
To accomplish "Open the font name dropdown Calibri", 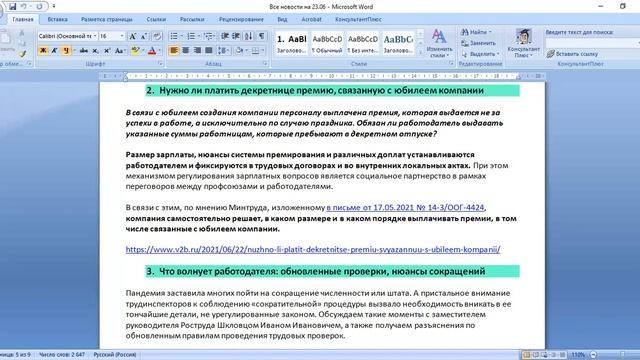I will click(95, 36).
